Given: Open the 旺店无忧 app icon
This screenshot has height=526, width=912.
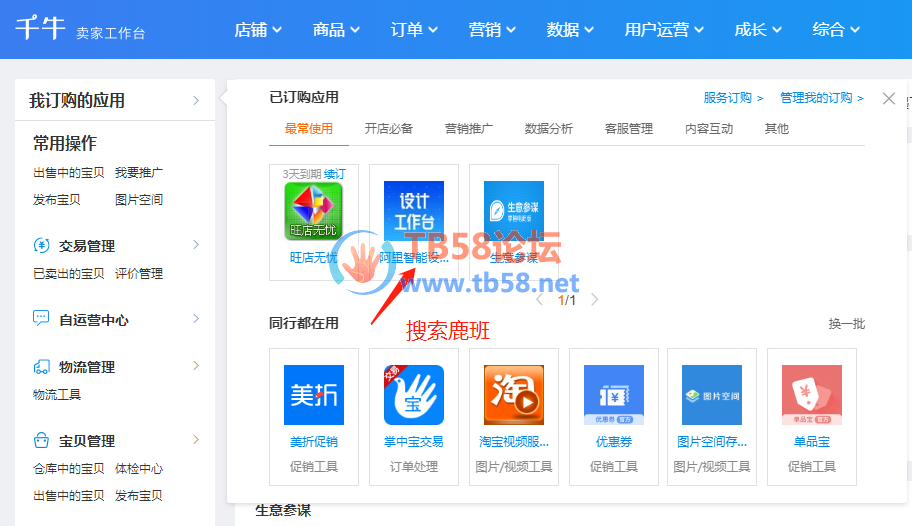Looking at the screenshot, I should click(314, 211).
